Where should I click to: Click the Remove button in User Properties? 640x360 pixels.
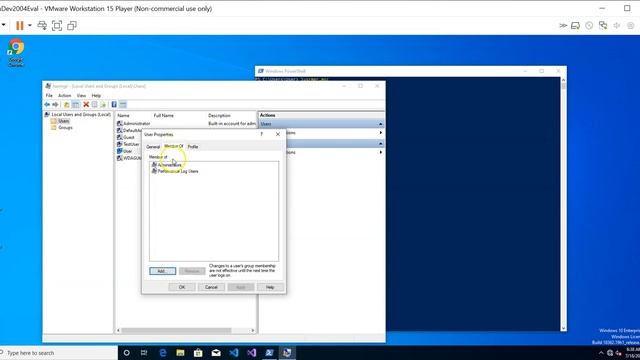coord(192,271)
